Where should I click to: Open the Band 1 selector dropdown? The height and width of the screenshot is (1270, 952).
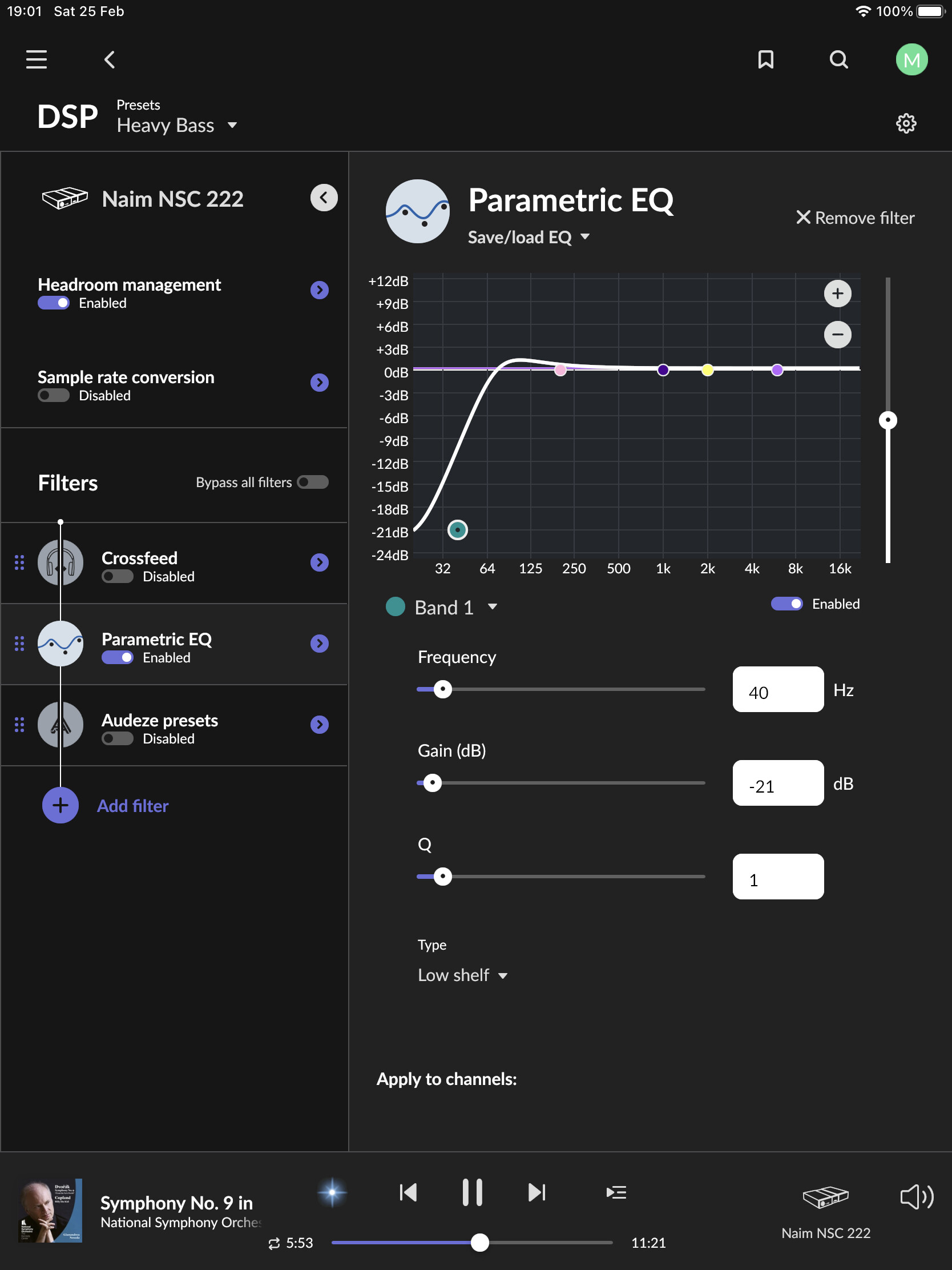point(455,608)
